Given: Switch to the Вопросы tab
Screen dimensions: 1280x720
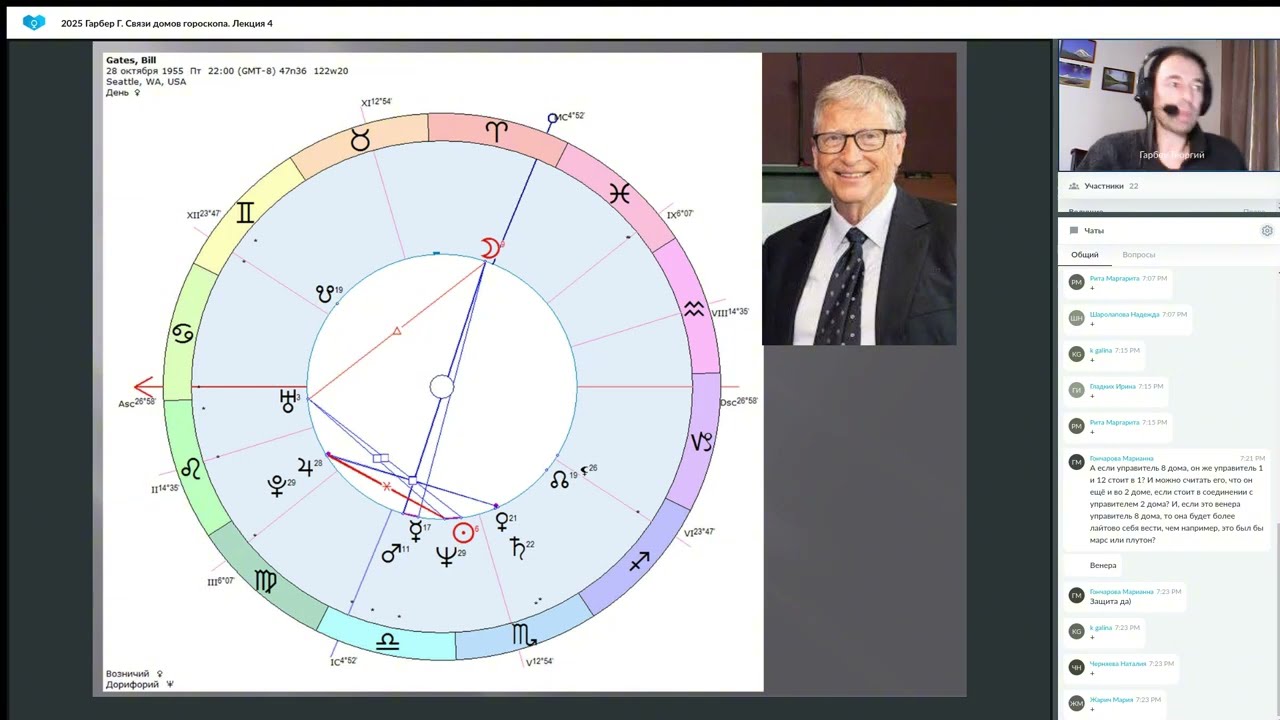Looking at the screenshot, I should point(1138,255).
